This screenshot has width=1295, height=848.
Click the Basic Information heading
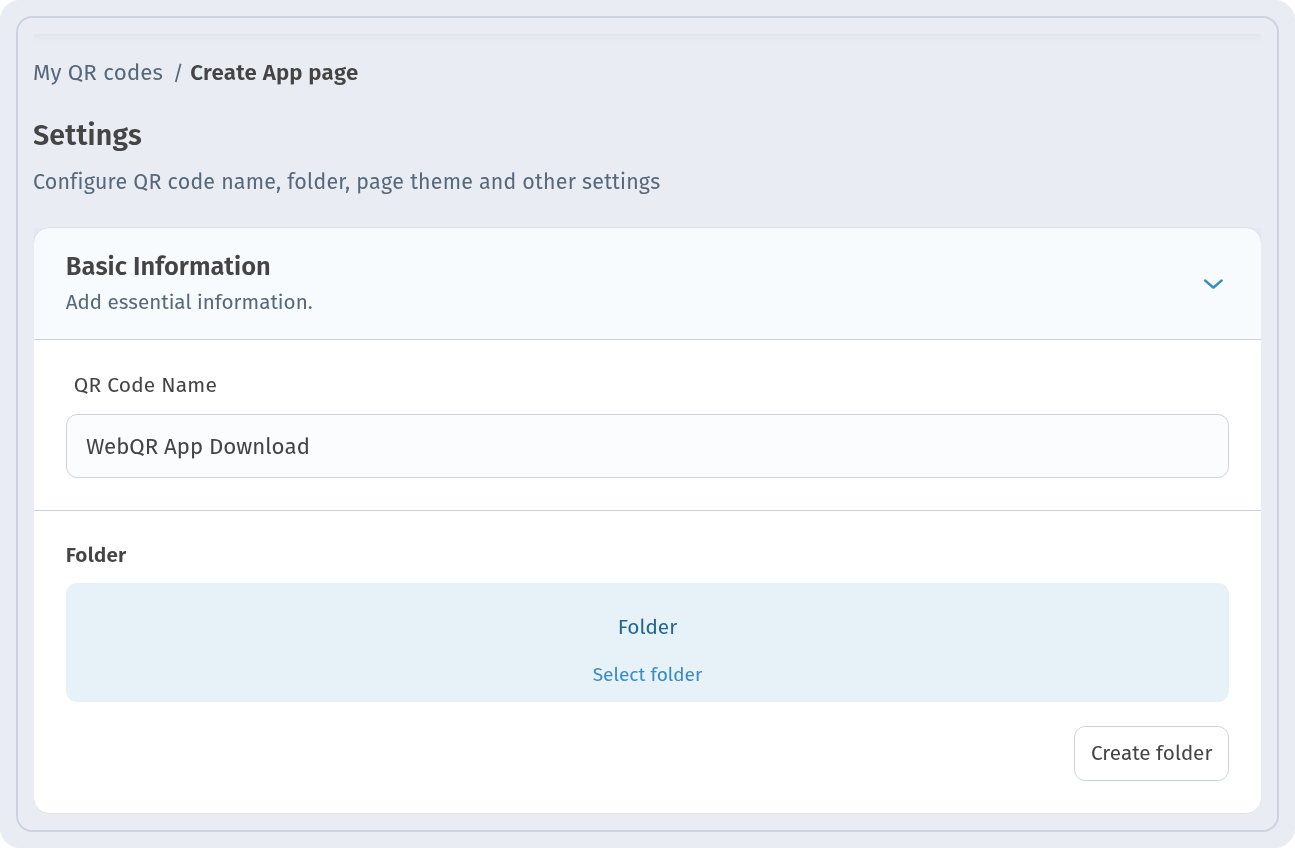(168, 266)
